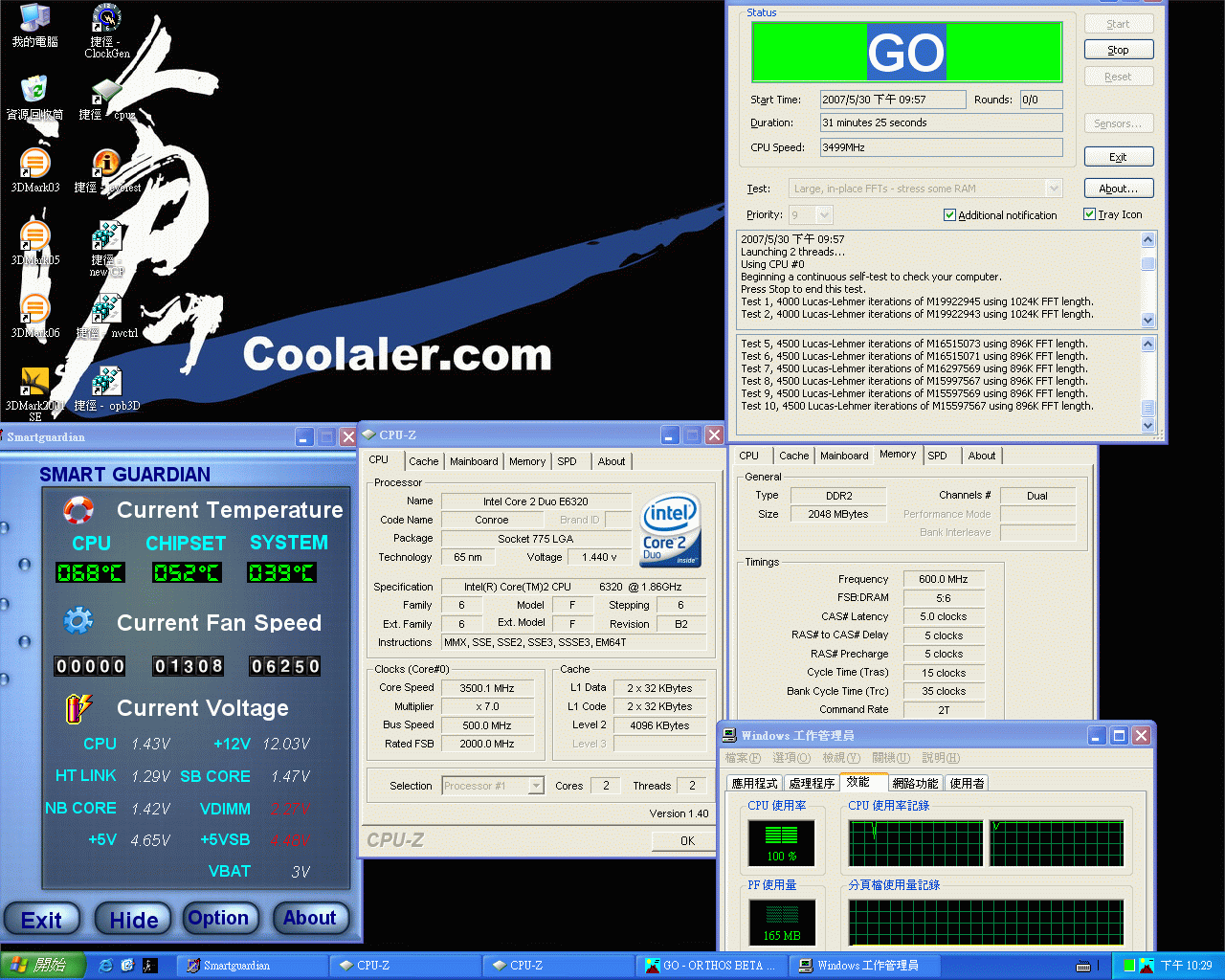The image size is (1225, 980).
Task: Toggle the Tray Icon checkbox in Orthos
Action: pos(1089,214)
